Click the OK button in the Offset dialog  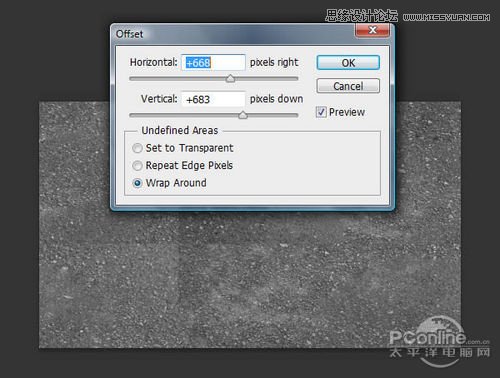[x=348, y=63]
